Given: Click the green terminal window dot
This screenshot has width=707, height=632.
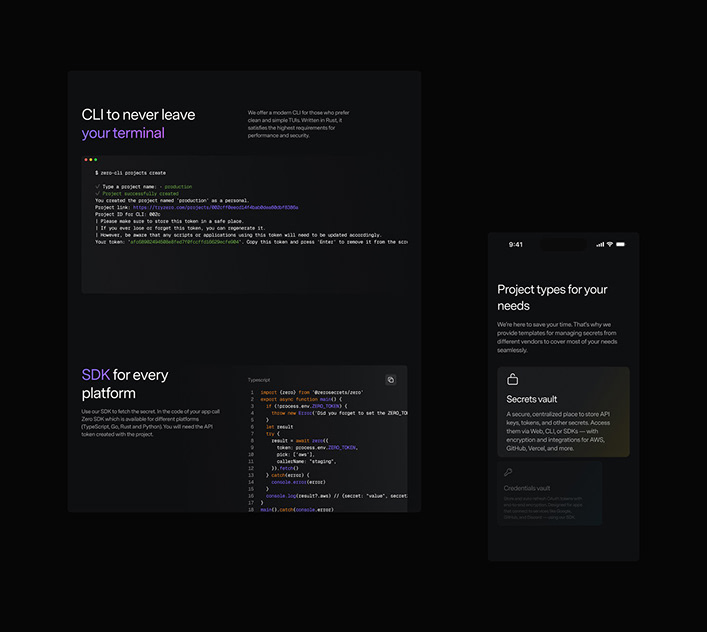Looking at the screenshot, I should coord(96,160).
